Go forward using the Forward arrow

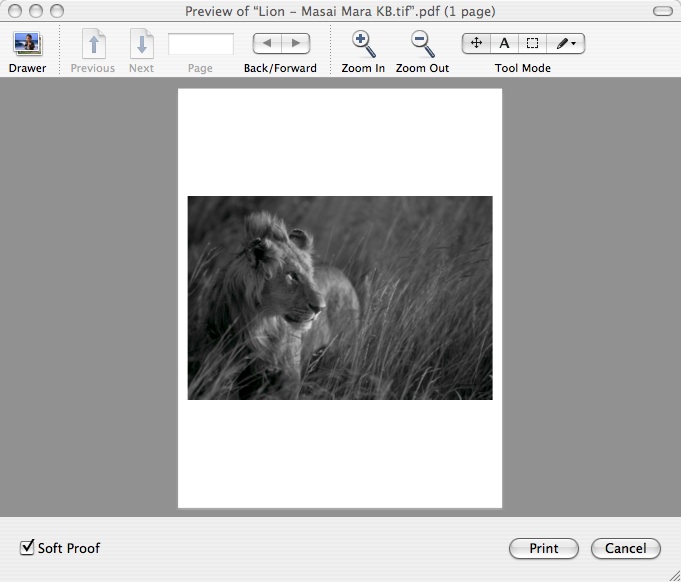coord(295,43)
